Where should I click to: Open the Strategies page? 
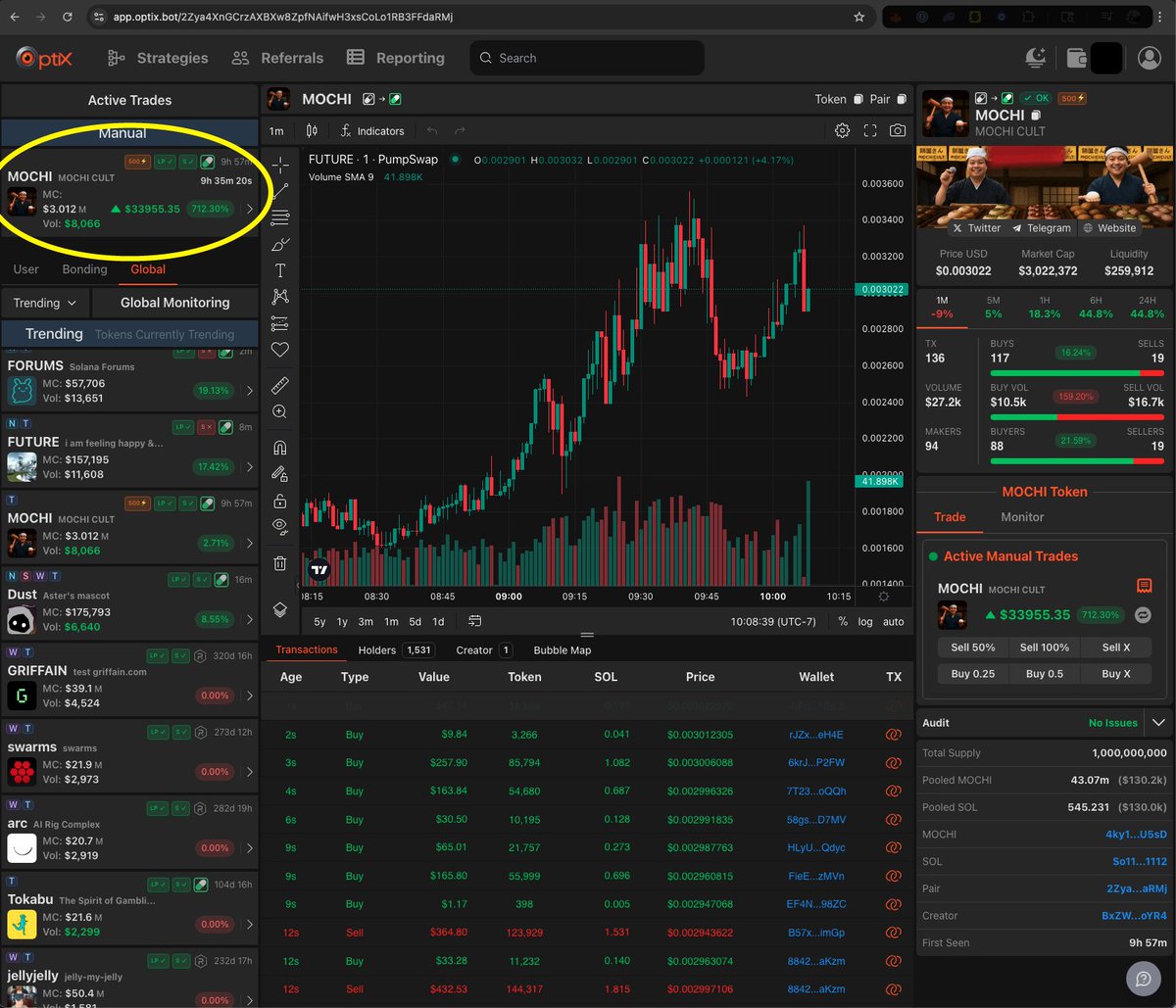click(x=158, y=58)
